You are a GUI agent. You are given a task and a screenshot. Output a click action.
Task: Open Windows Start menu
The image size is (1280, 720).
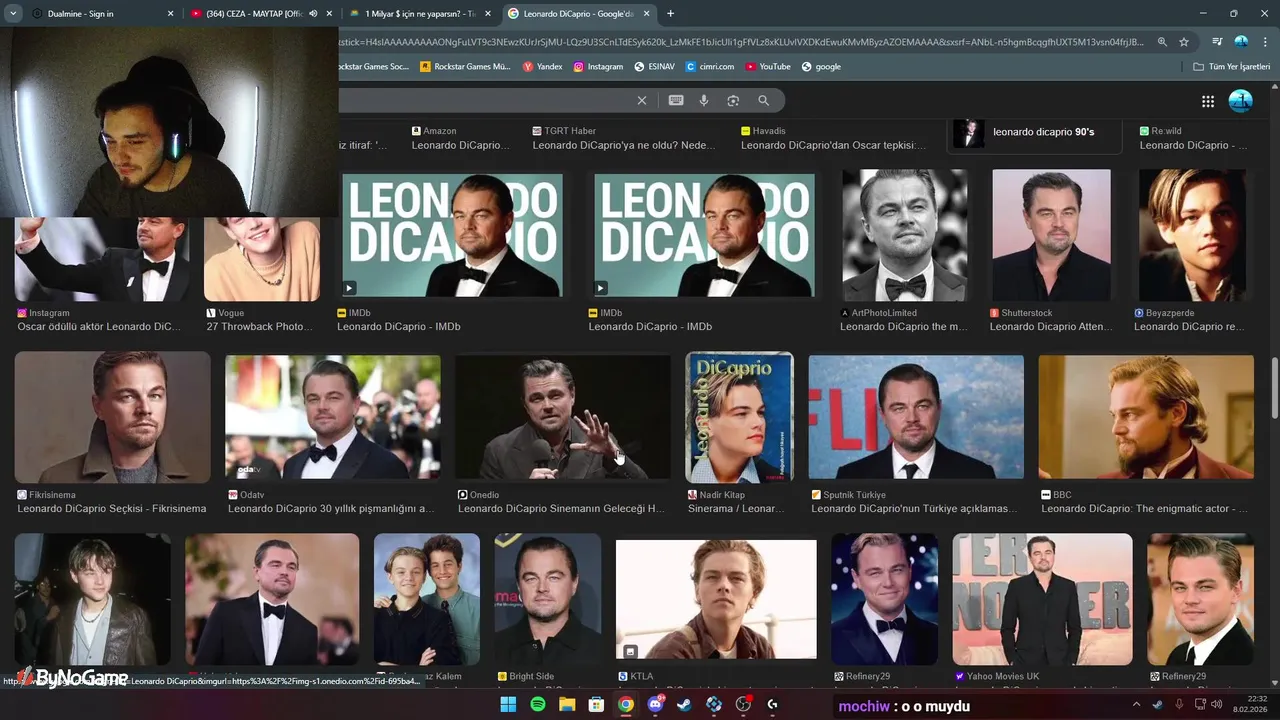(508, 704)
